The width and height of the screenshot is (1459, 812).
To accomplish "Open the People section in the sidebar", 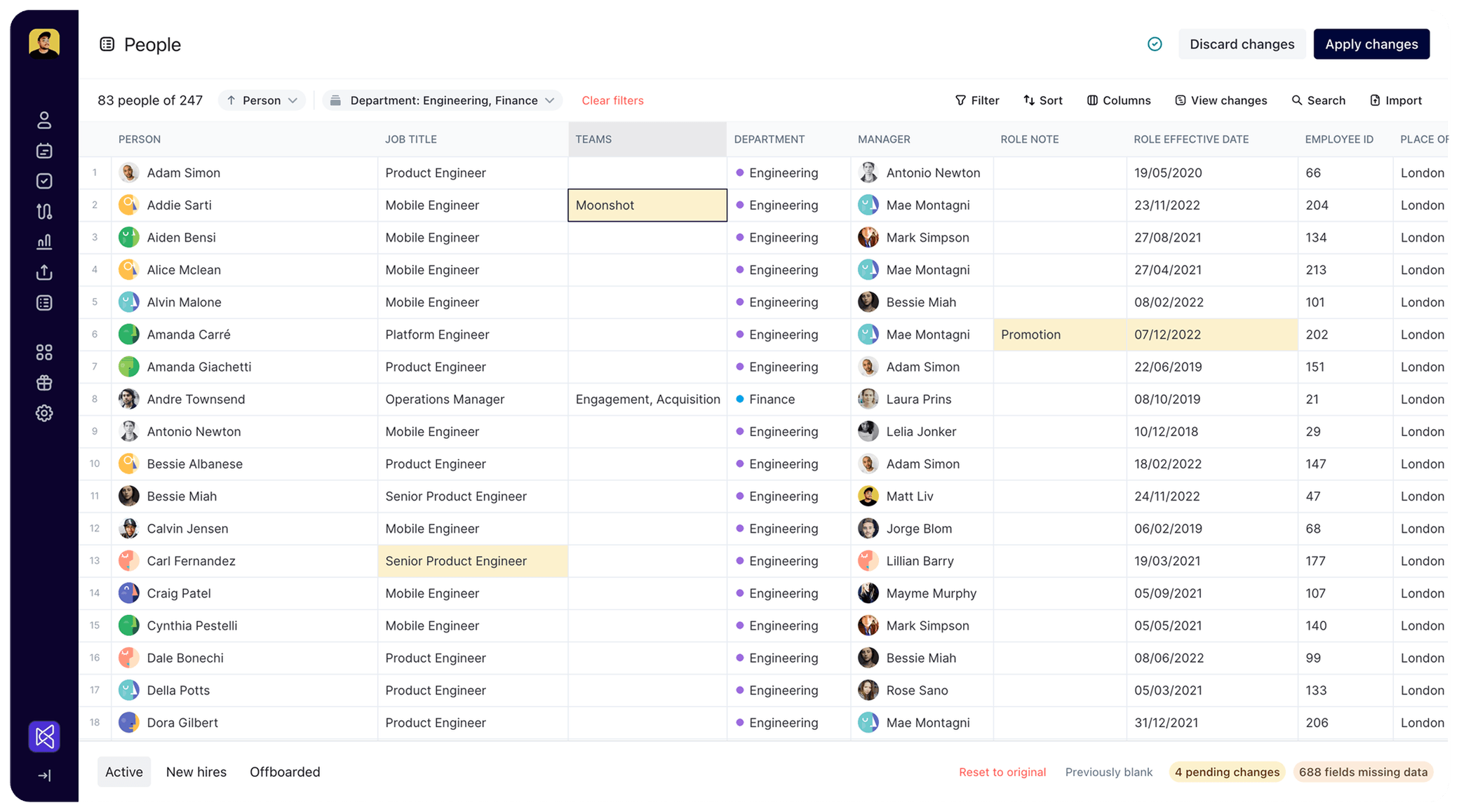I will pyautogui.click(x=44, y=120).
